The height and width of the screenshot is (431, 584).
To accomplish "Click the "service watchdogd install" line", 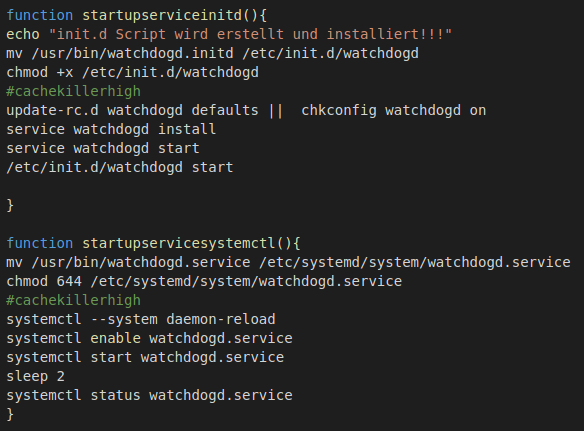I will pos(111,129).
